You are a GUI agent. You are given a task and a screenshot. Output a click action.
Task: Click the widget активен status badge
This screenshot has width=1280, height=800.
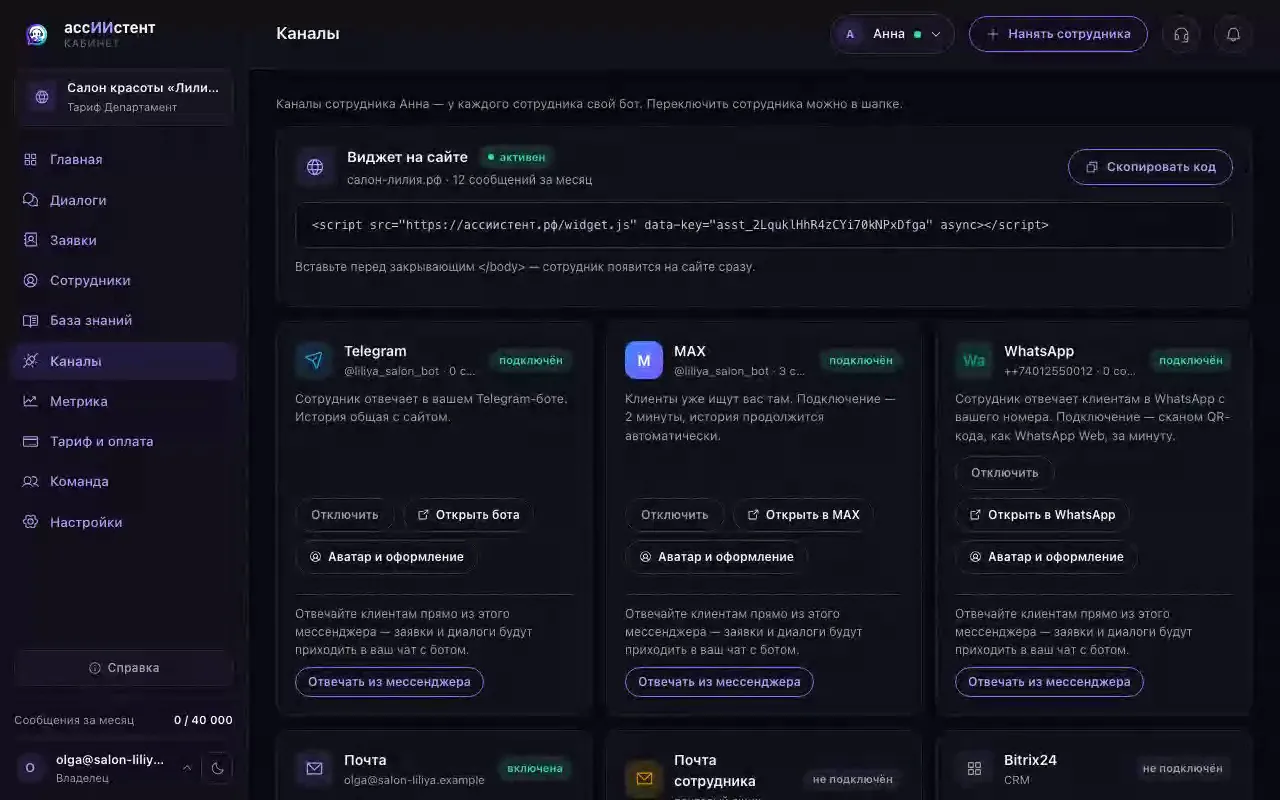coord(515,157)
